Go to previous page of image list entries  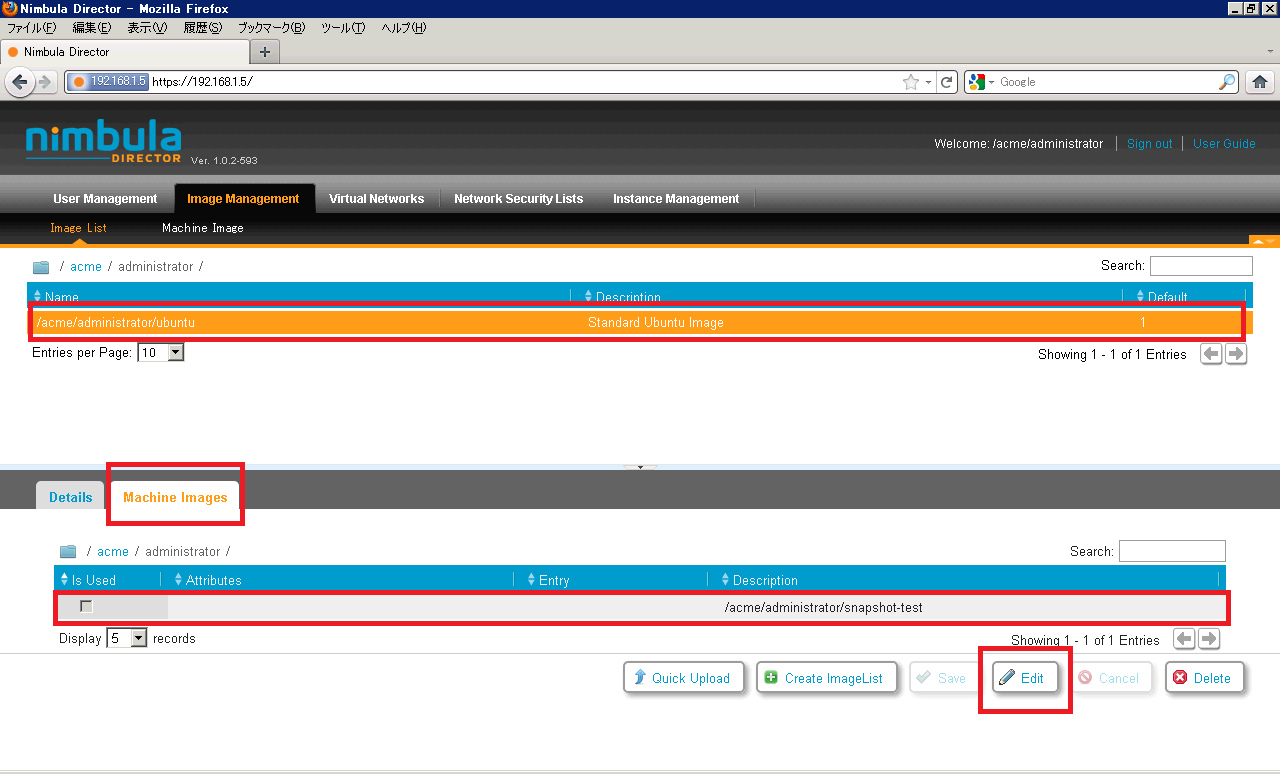click(1211, 354)
